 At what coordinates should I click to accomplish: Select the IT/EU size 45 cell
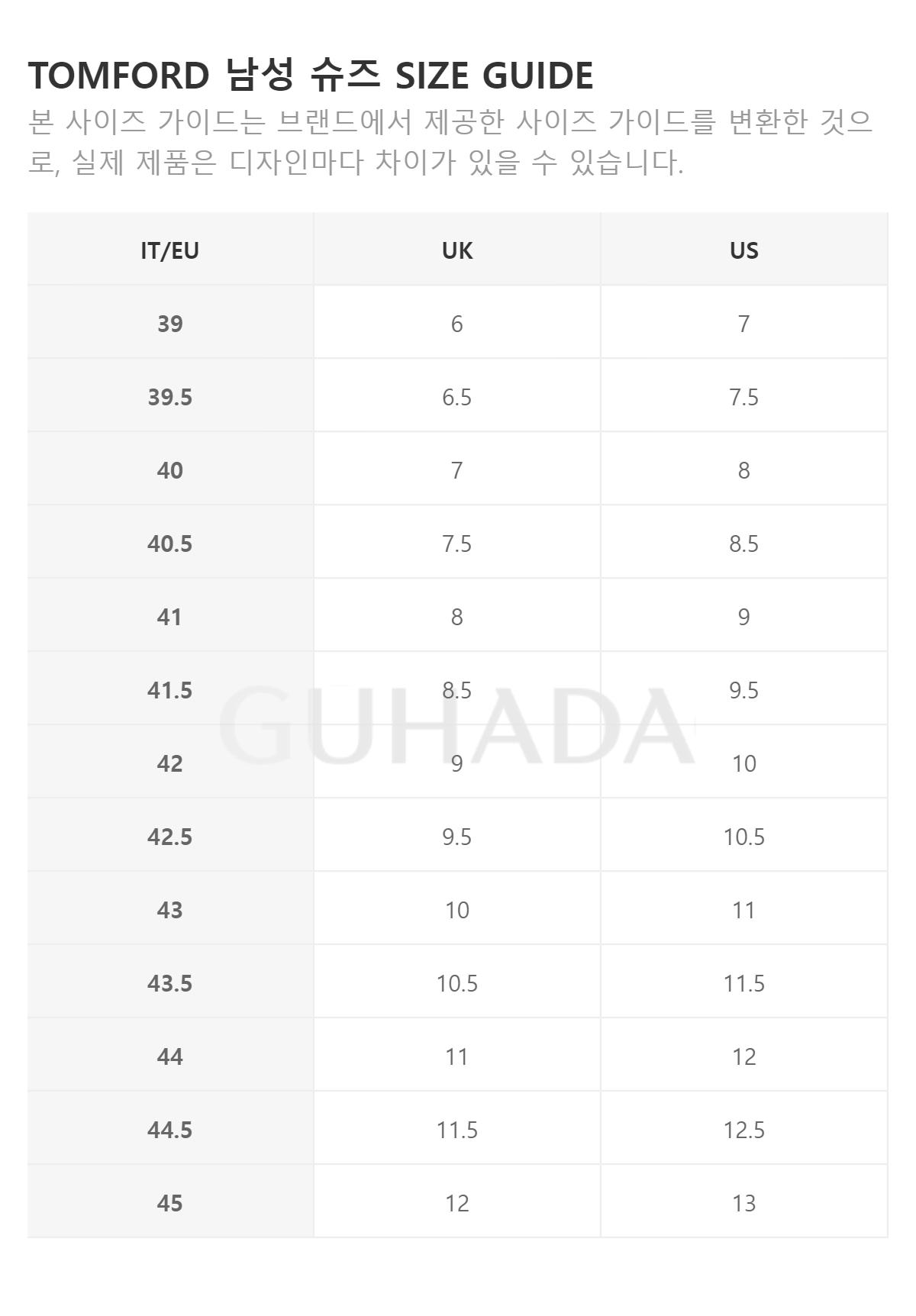point(170,1202)
